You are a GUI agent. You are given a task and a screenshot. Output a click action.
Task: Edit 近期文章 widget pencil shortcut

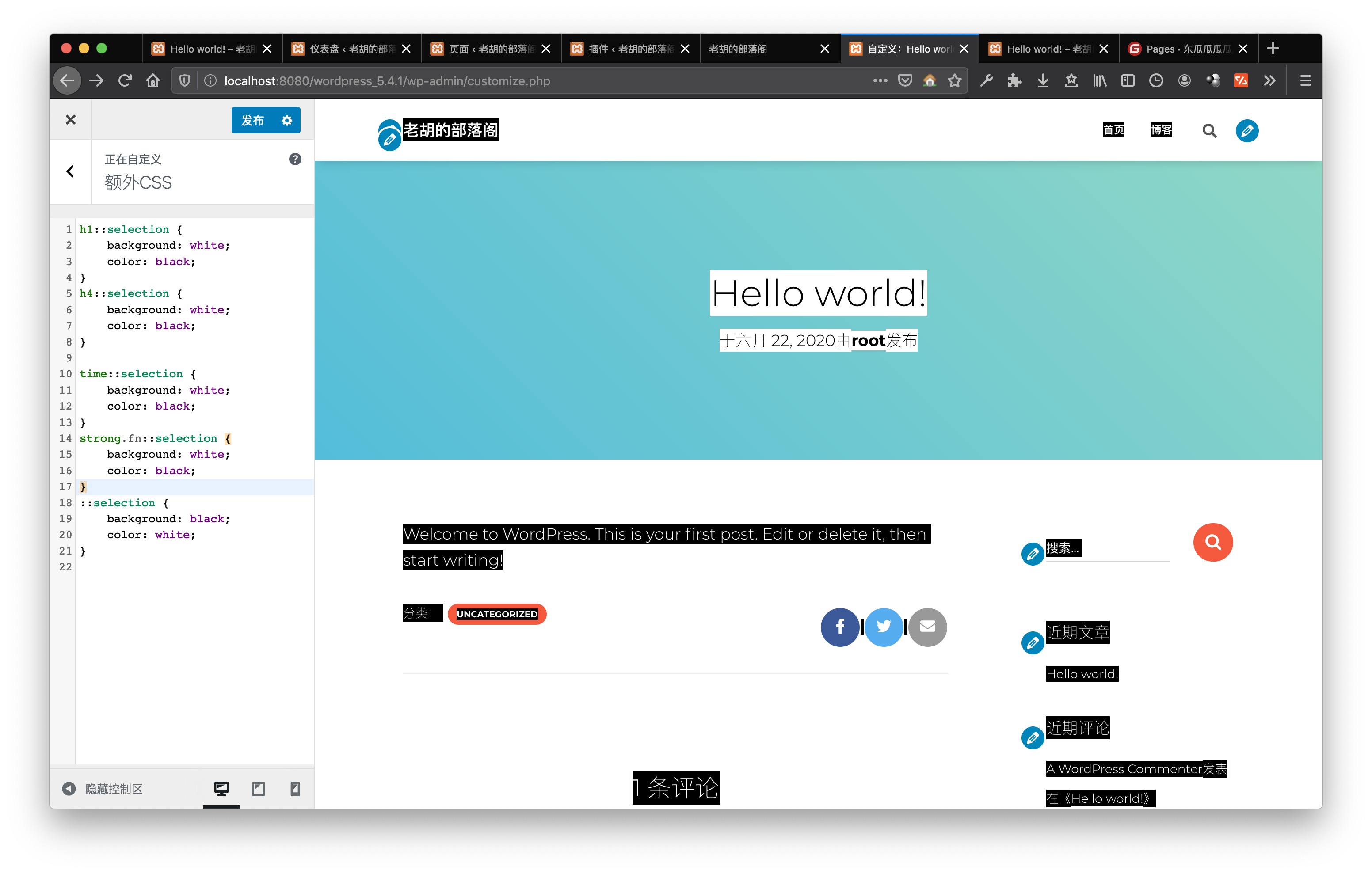click(x=1033, y=643)
